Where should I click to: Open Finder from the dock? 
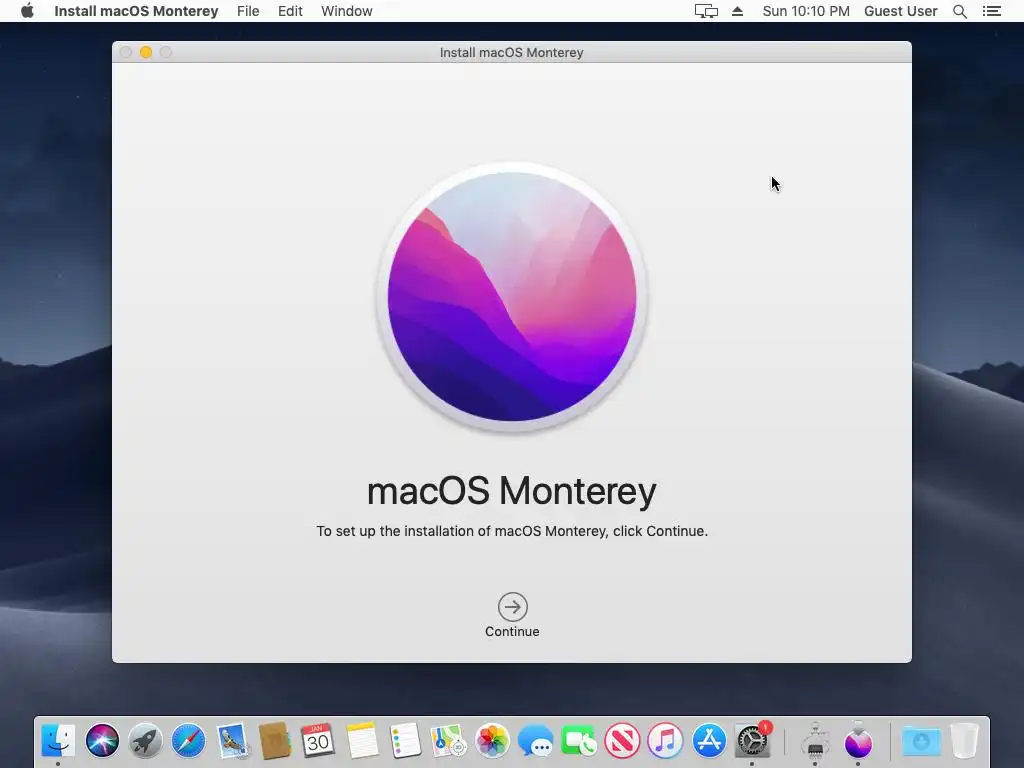tap(58, 741)
